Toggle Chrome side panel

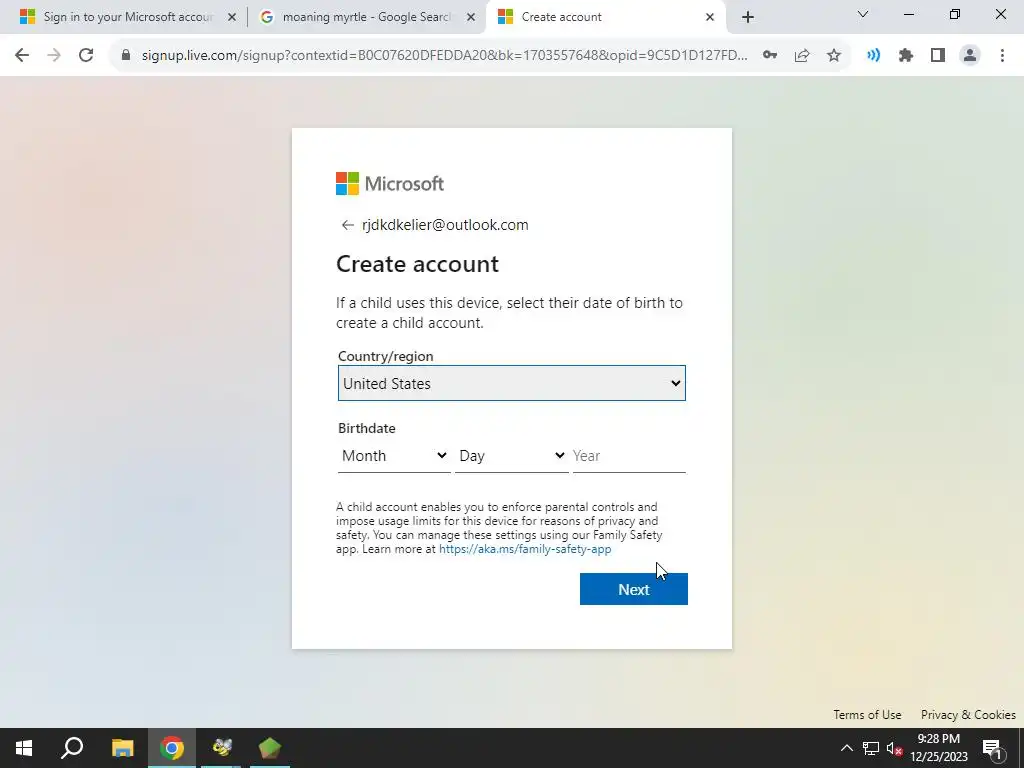coord(938,56)
